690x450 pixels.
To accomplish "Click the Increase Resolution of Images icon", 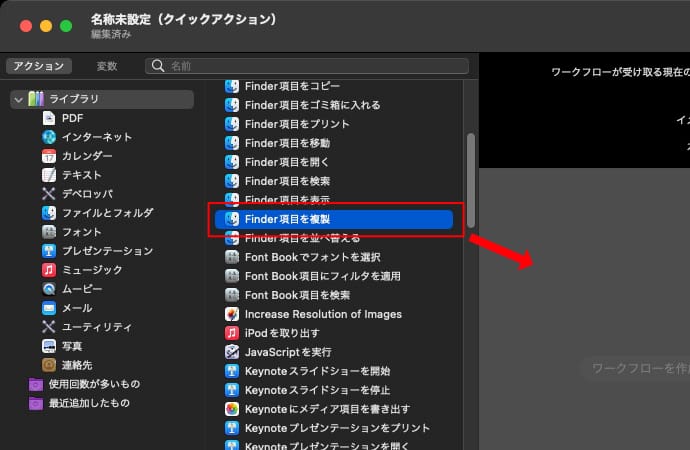I will click(x=232, y=314).
